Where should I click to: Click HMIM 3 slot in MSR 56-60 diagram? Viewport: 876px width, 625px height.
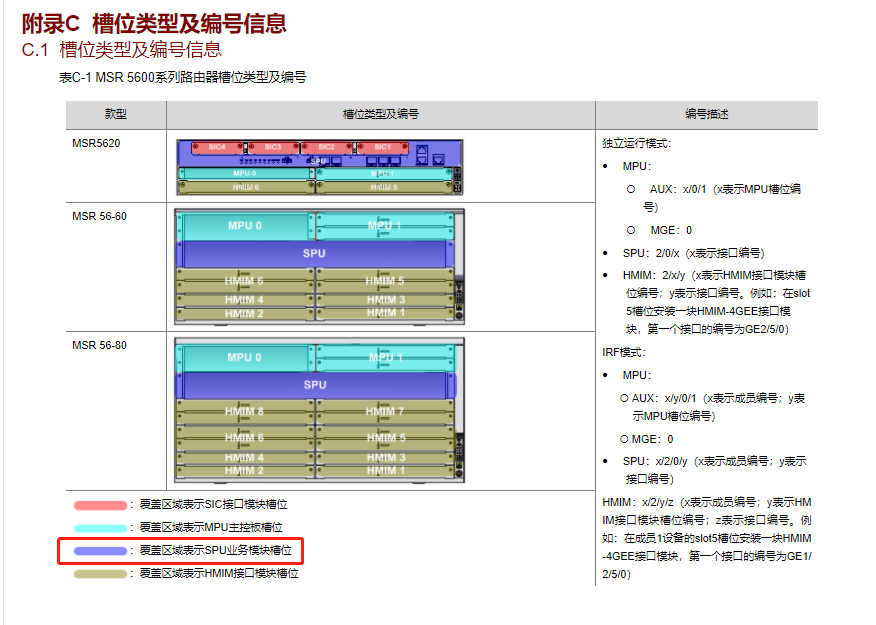(384, 300)
